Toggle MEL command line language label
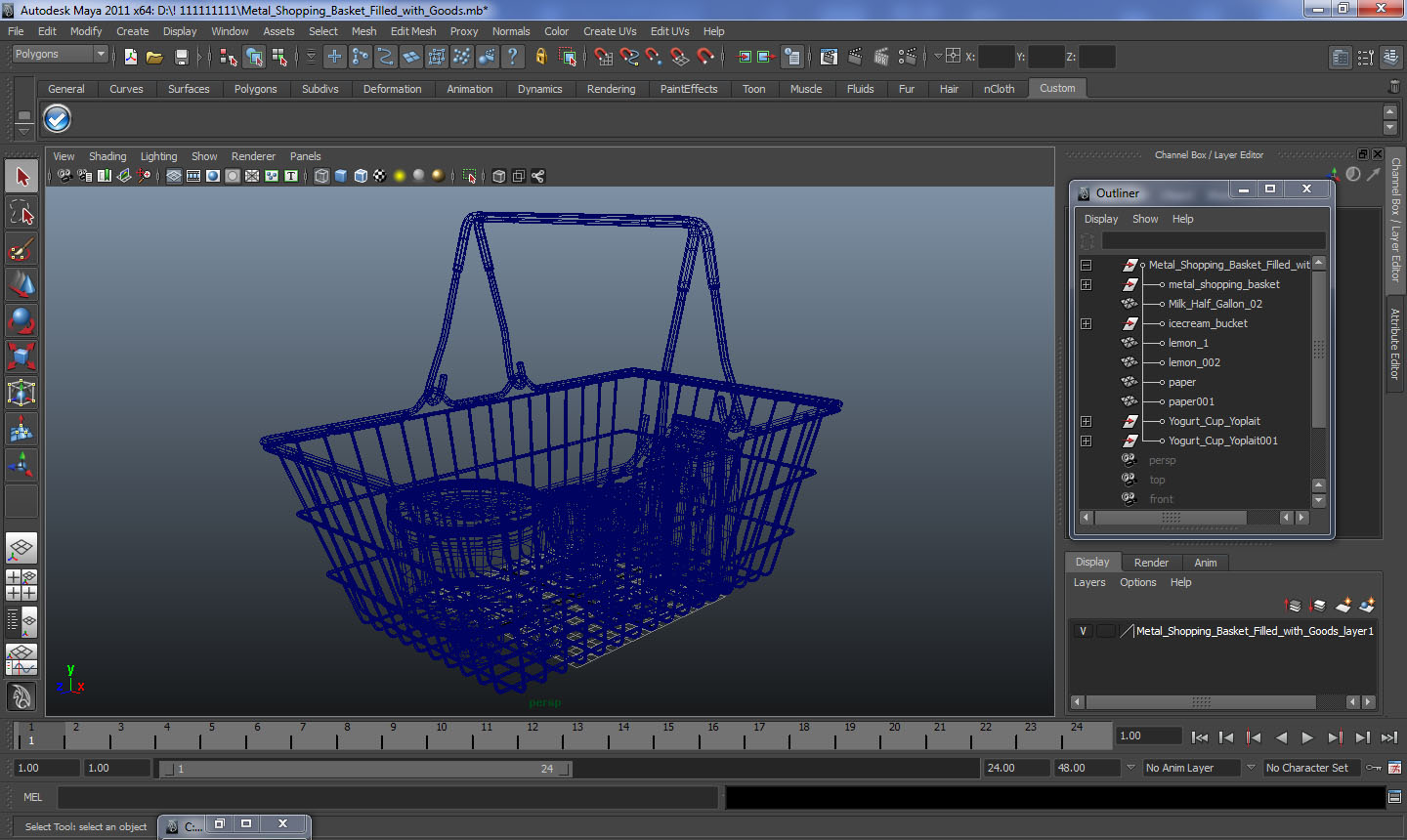The image size is (1407, 840). coord(32,797)
